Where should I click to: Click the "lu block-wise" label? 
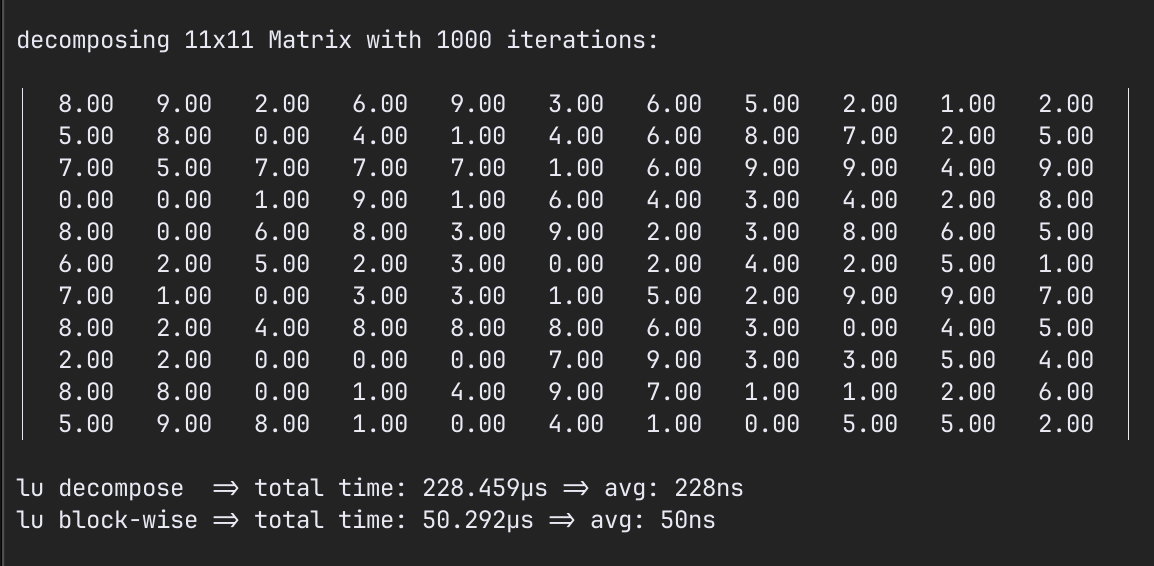pyautogui.click(x=107, y=520)
